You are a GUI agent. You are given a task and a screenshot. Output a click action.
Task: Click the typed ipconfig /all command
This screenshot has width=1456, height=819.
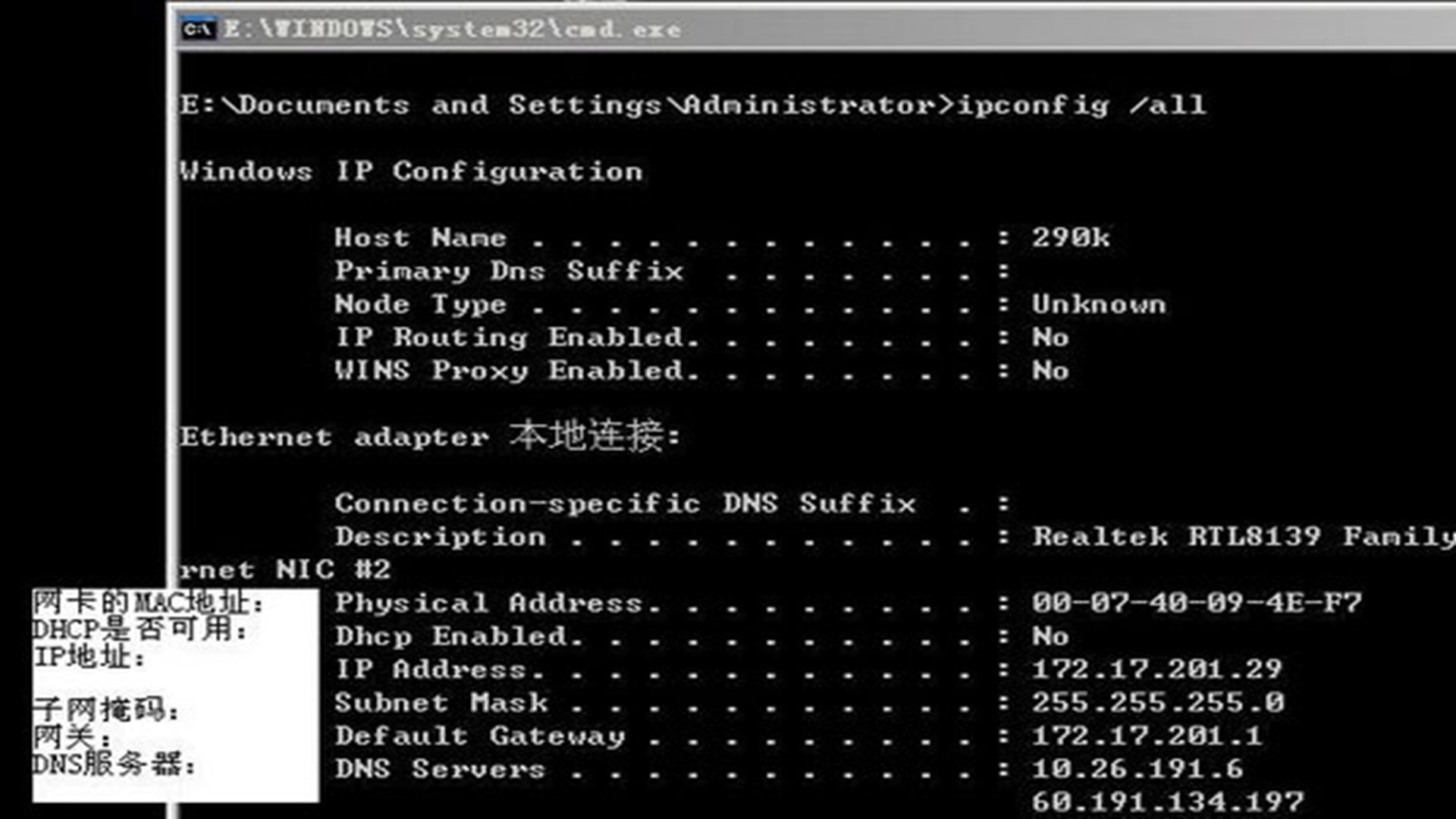[x=1081, y=105]
